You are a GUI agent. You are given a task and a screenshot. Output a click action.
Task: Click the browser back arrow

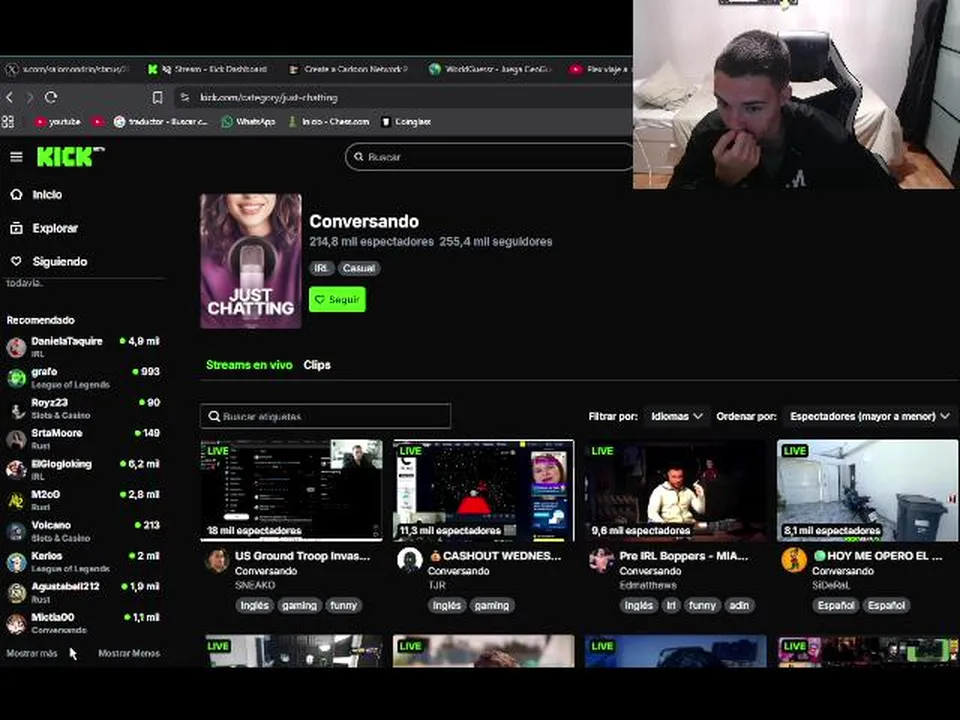coord(10,97)
